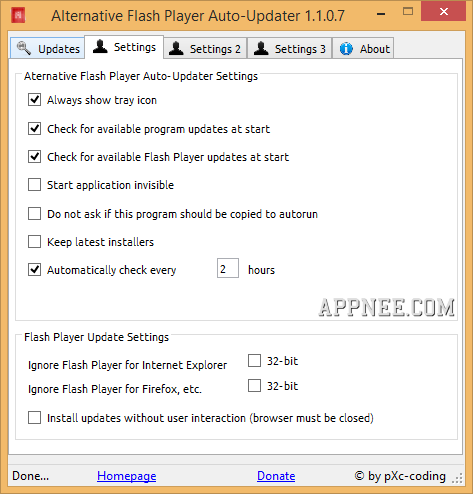Viewport: 473px width, 494px height.
Task: Click the hours interval input field
Action: (228, 268)
